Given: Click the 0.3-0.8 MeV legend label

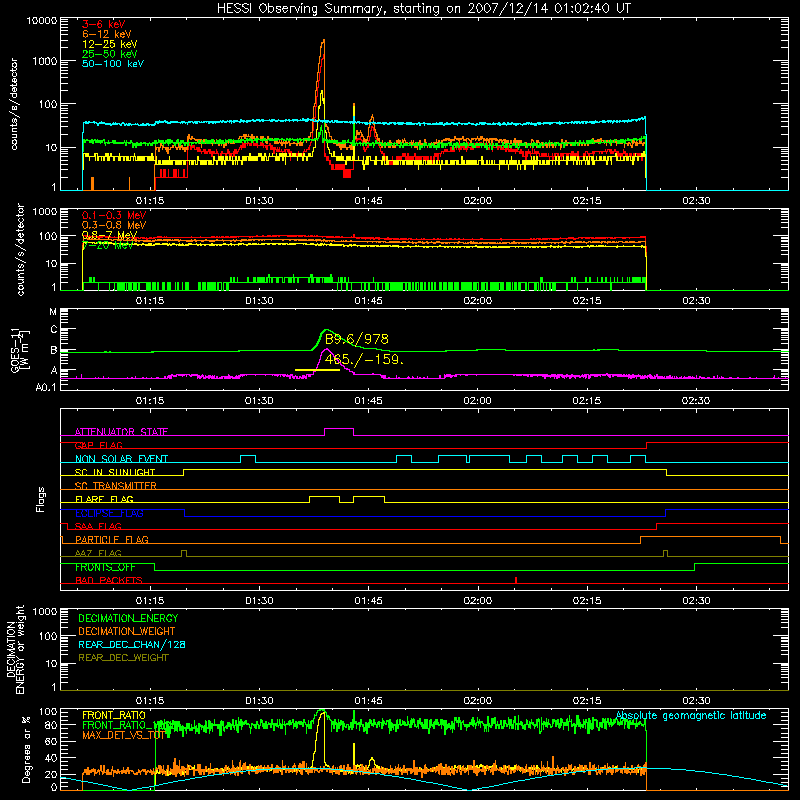Looking at the screenshot, I should (x=113, y=225).
